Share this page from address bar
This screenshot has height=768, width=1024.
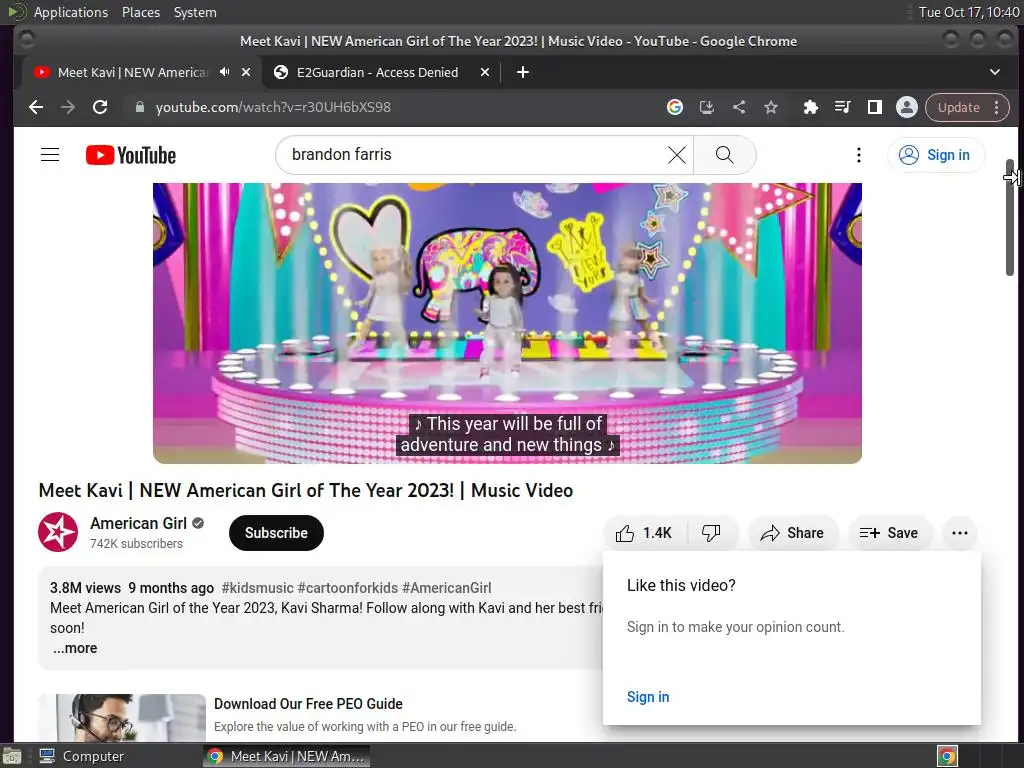(739, 107)
